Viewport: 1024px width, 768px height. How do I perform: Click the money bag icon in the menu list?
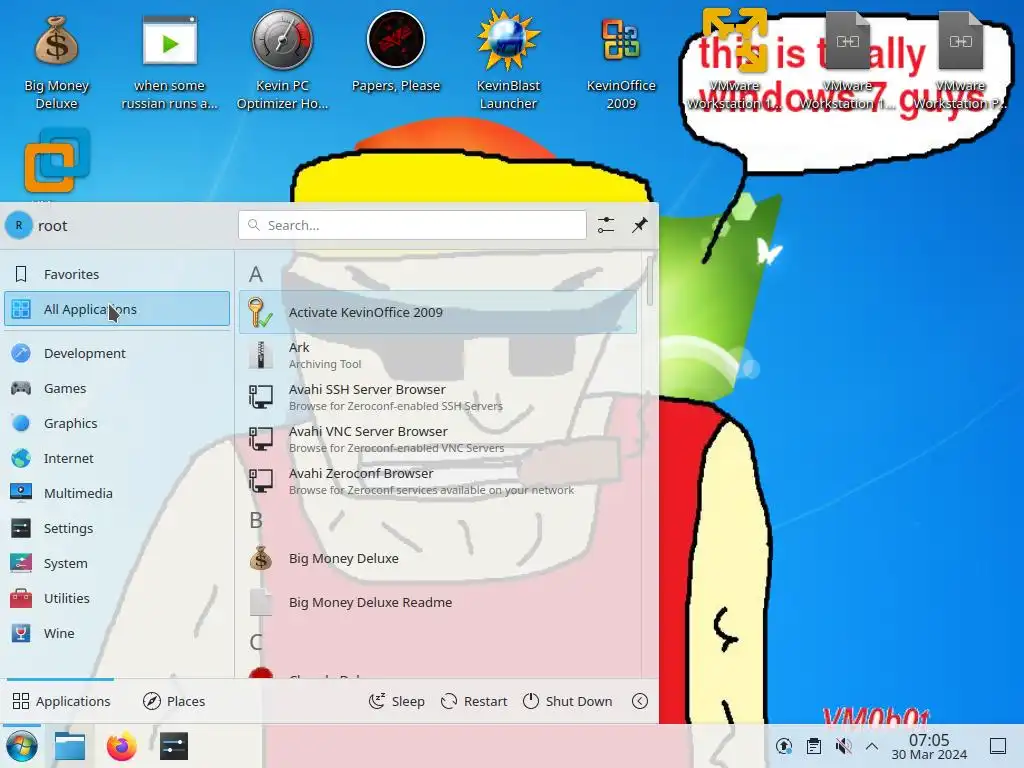point(261,558)
